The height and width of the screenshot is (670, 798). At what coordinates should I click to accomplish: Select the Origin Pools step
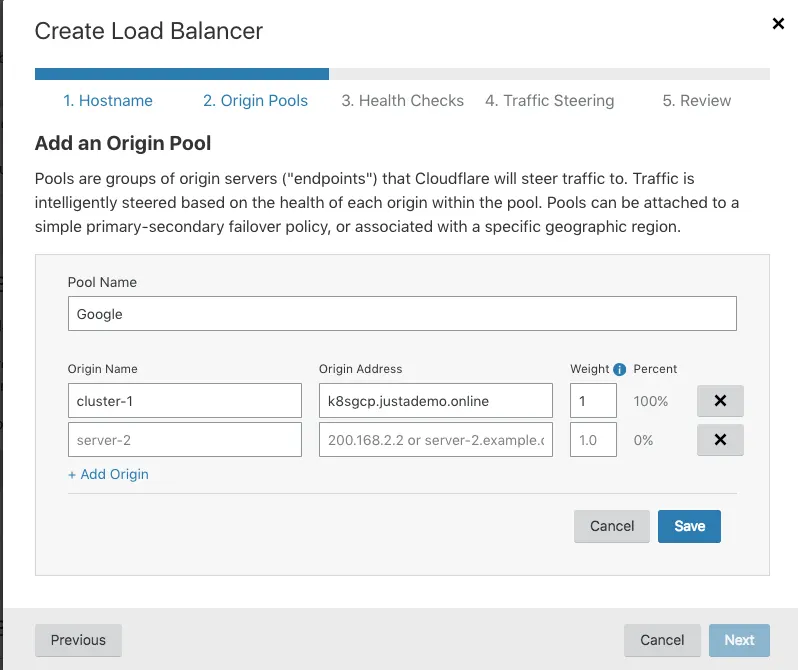pyautogui.click(x=255, y=100)
